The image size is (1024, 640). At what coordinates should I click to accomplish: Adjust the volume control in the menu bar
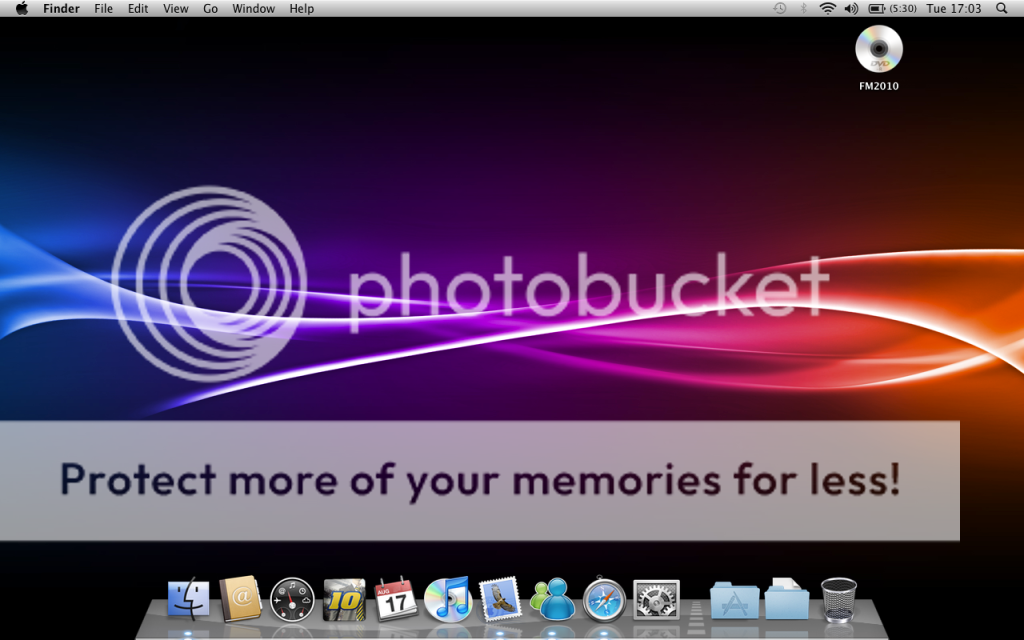tap(849, 8)
